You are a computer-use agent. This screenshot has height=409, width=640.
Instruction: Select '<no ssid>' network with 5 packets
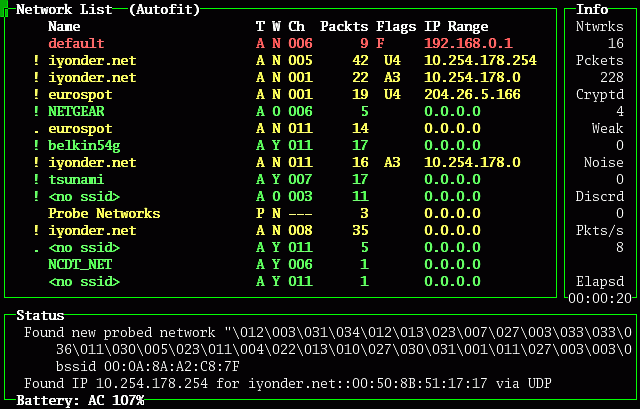coord(84,248)
